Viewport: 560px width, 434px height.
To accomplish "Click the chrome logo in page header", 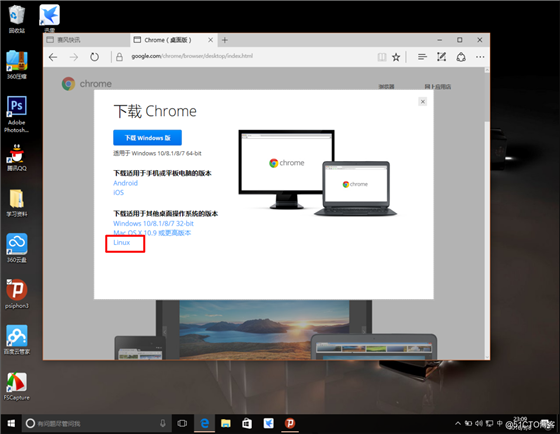I will [x=87, y=84].
